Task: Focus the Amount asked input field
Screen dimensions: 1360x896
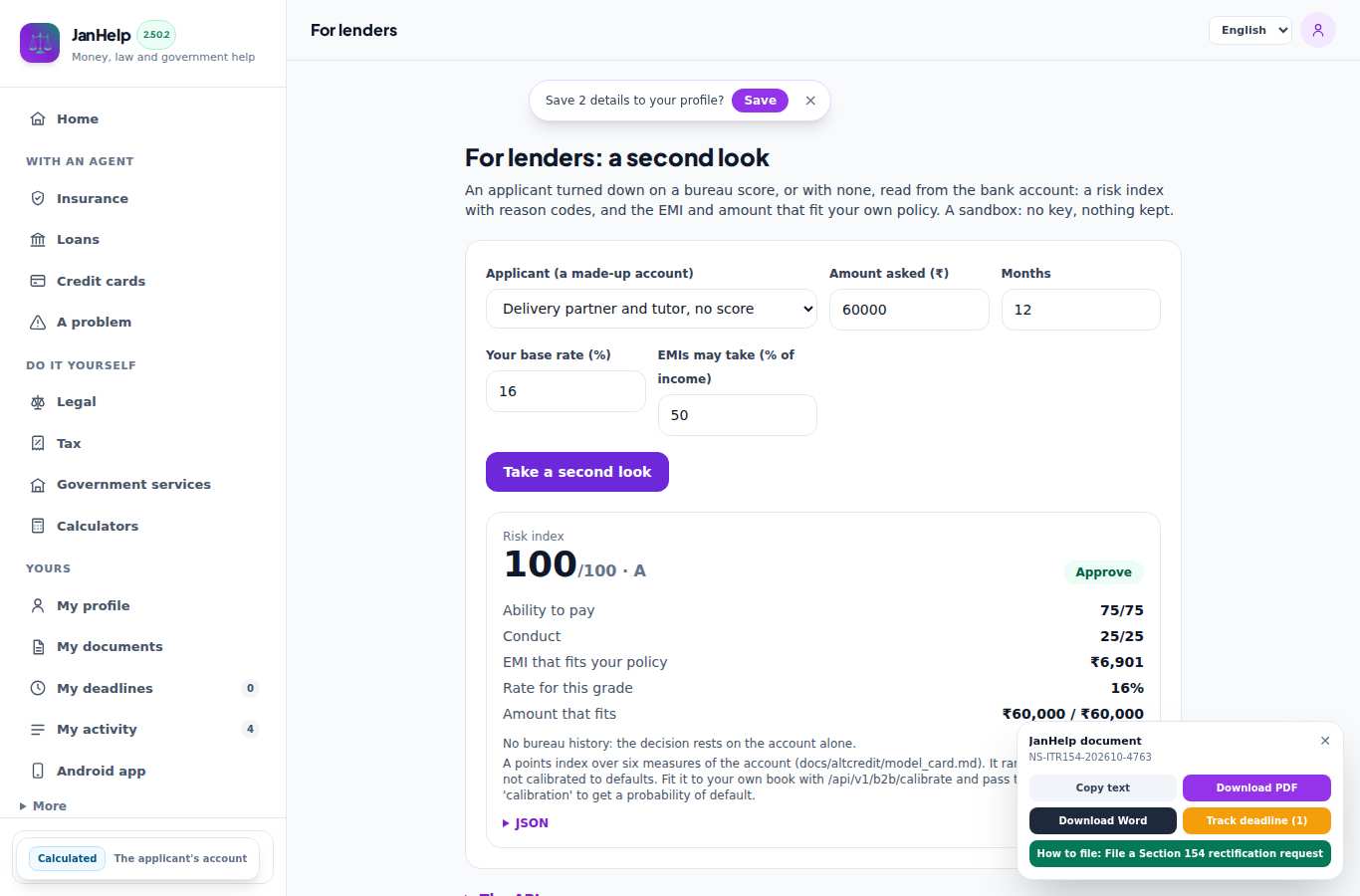Action: pos(909,310)
